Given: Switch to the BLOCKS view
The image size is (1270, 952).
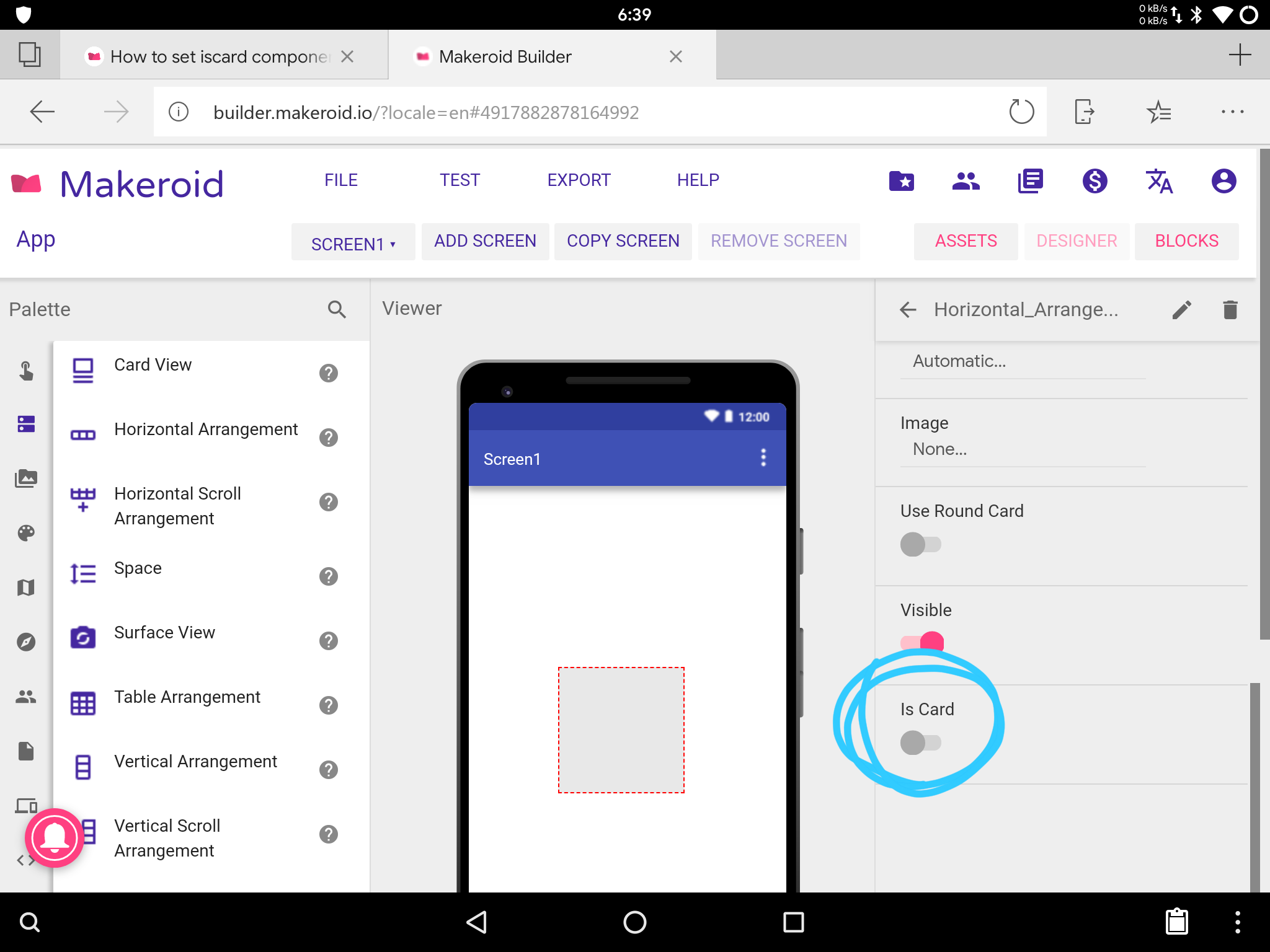Looking at the screenshot, I should [1186, 241].
